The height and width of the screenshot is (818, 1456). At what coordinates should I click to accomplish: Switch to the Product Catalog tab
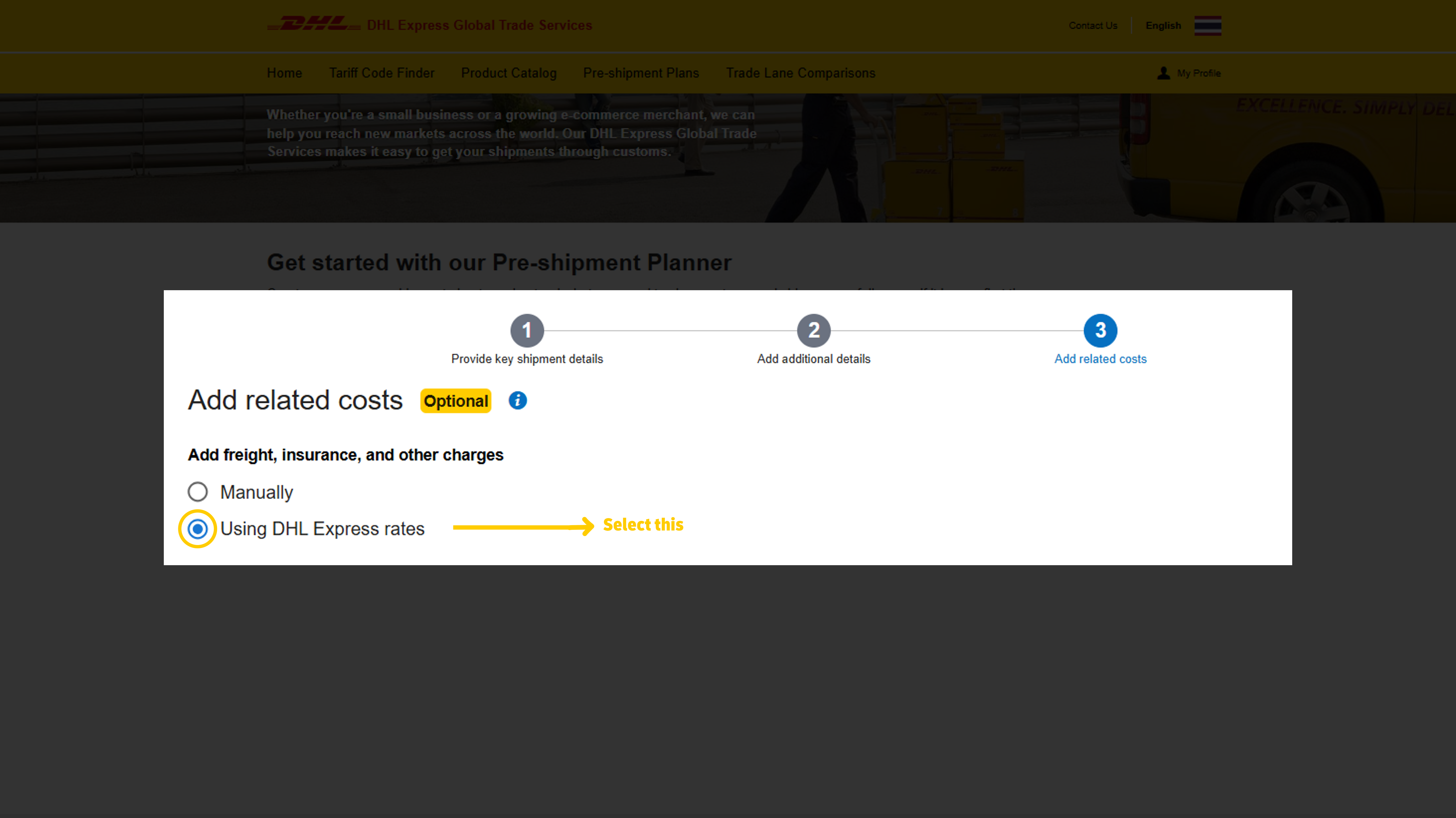508,73
